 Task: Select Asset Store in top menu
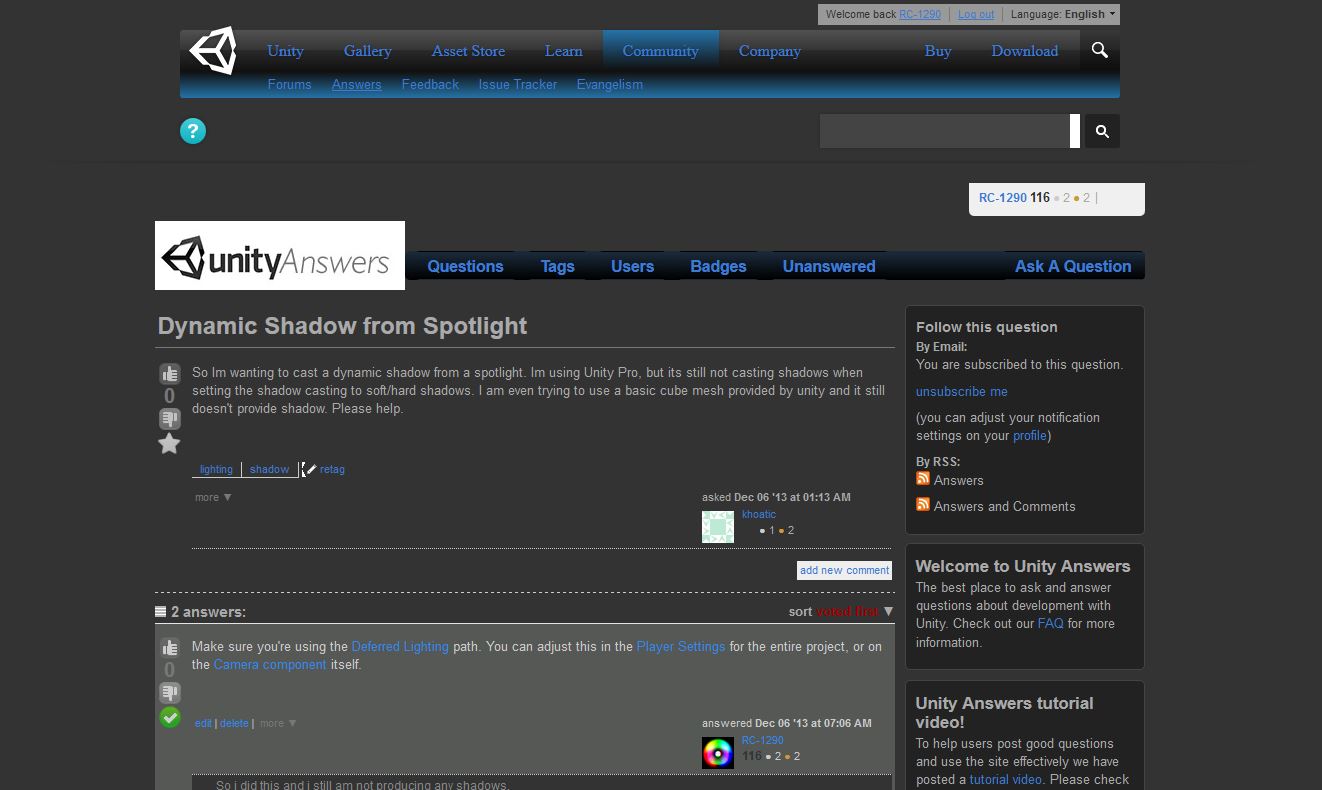(x=468, y=51)
